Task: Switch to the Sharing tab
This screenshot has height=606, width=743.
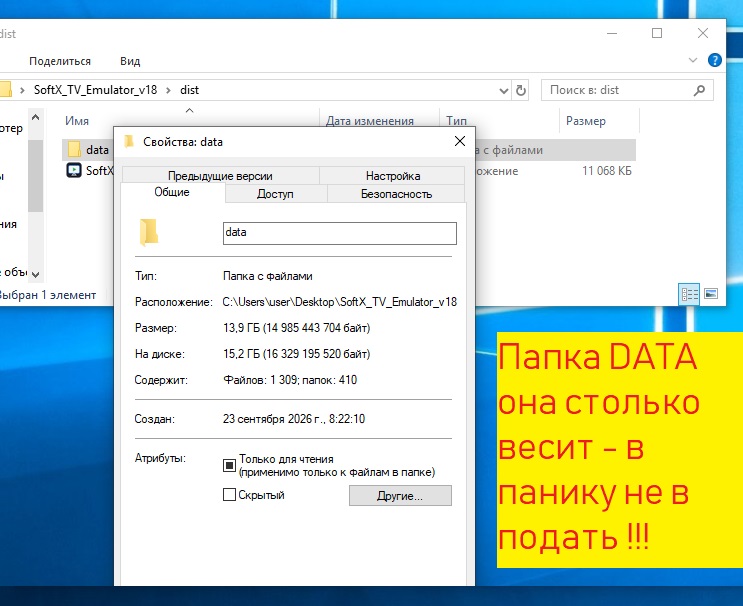Action: (x=275, y=194)
